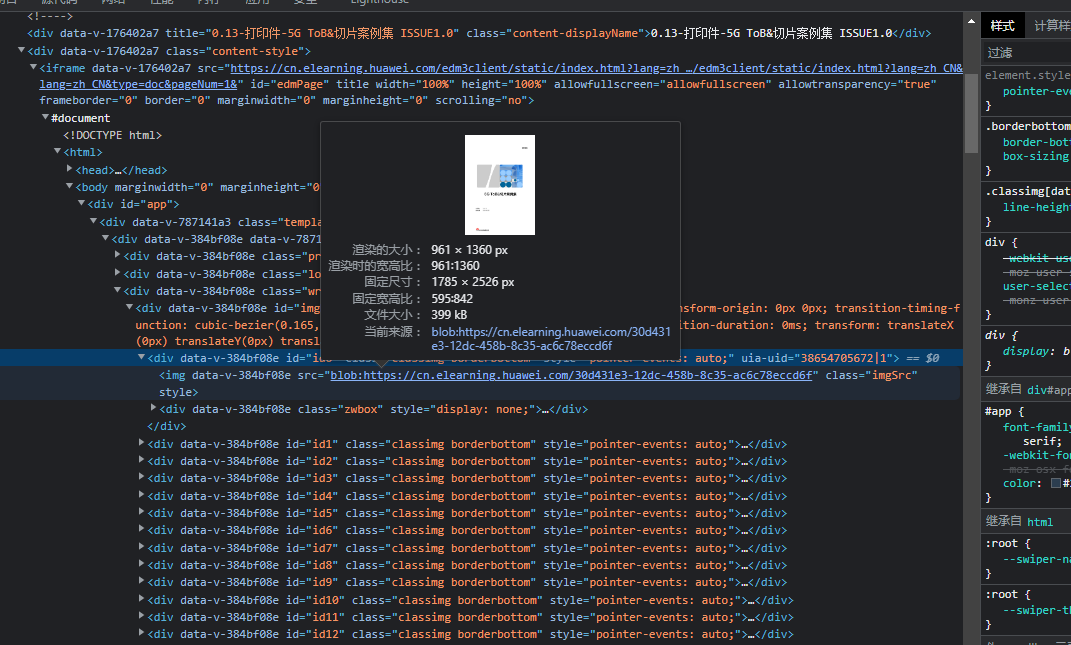Expand the div with id="id12"
The height and width of the screenshot is (645, 1071).
point(141,634)
